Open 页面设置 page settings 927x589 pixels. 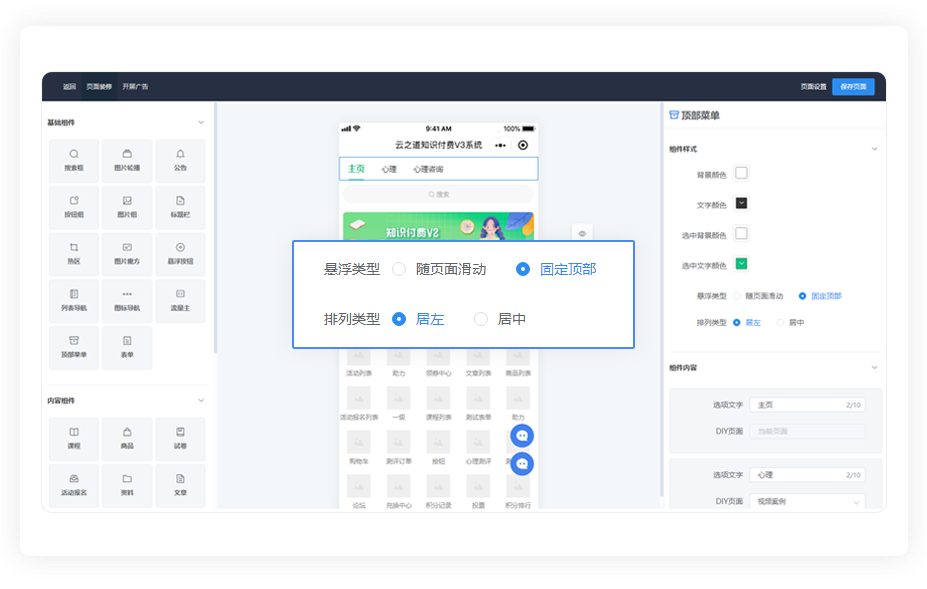click(813, 86)
